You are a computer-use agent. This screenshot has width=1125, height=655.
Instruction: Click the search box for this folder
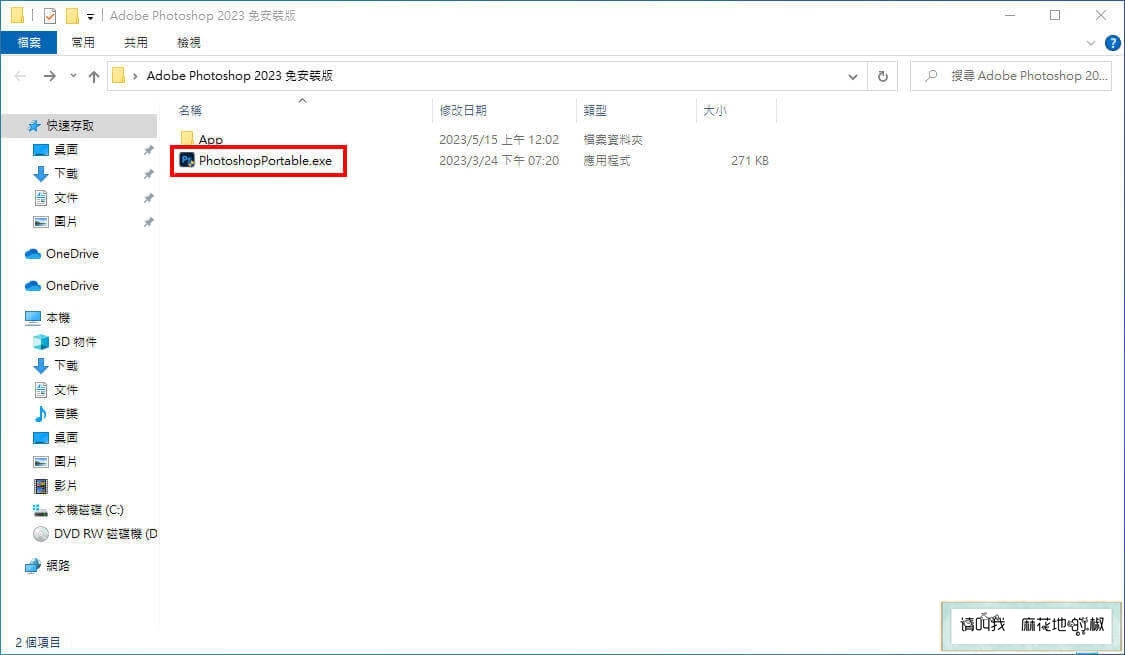tap(1011, 76)
